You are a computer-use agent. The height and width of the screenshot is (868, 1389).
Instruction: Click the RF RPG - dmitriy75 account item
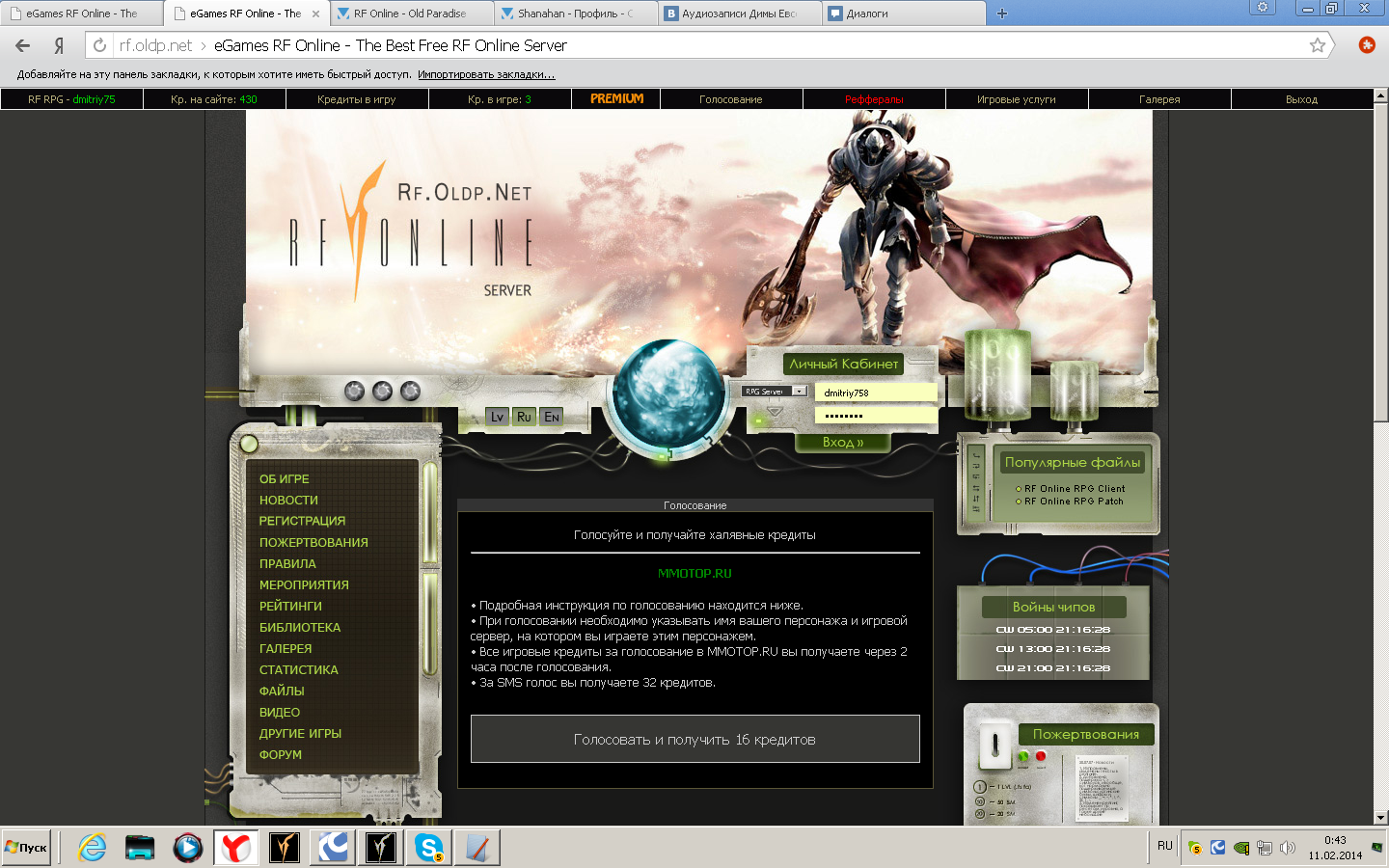71,99
